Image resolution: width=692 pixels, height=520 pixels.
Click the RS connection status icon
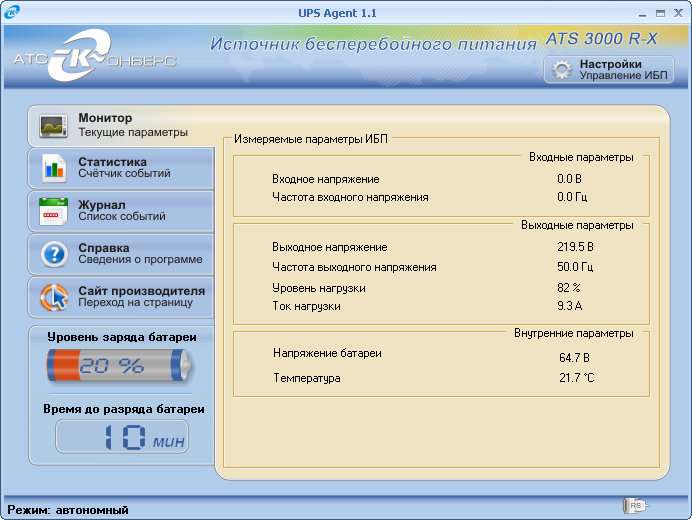[635, 505]
